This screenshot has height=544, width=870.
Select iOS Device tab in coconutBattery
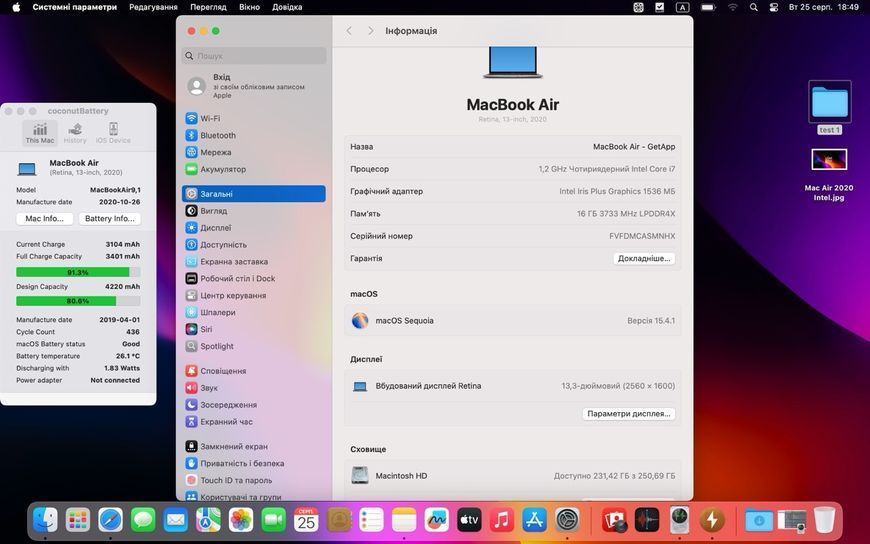coord(113,133)
